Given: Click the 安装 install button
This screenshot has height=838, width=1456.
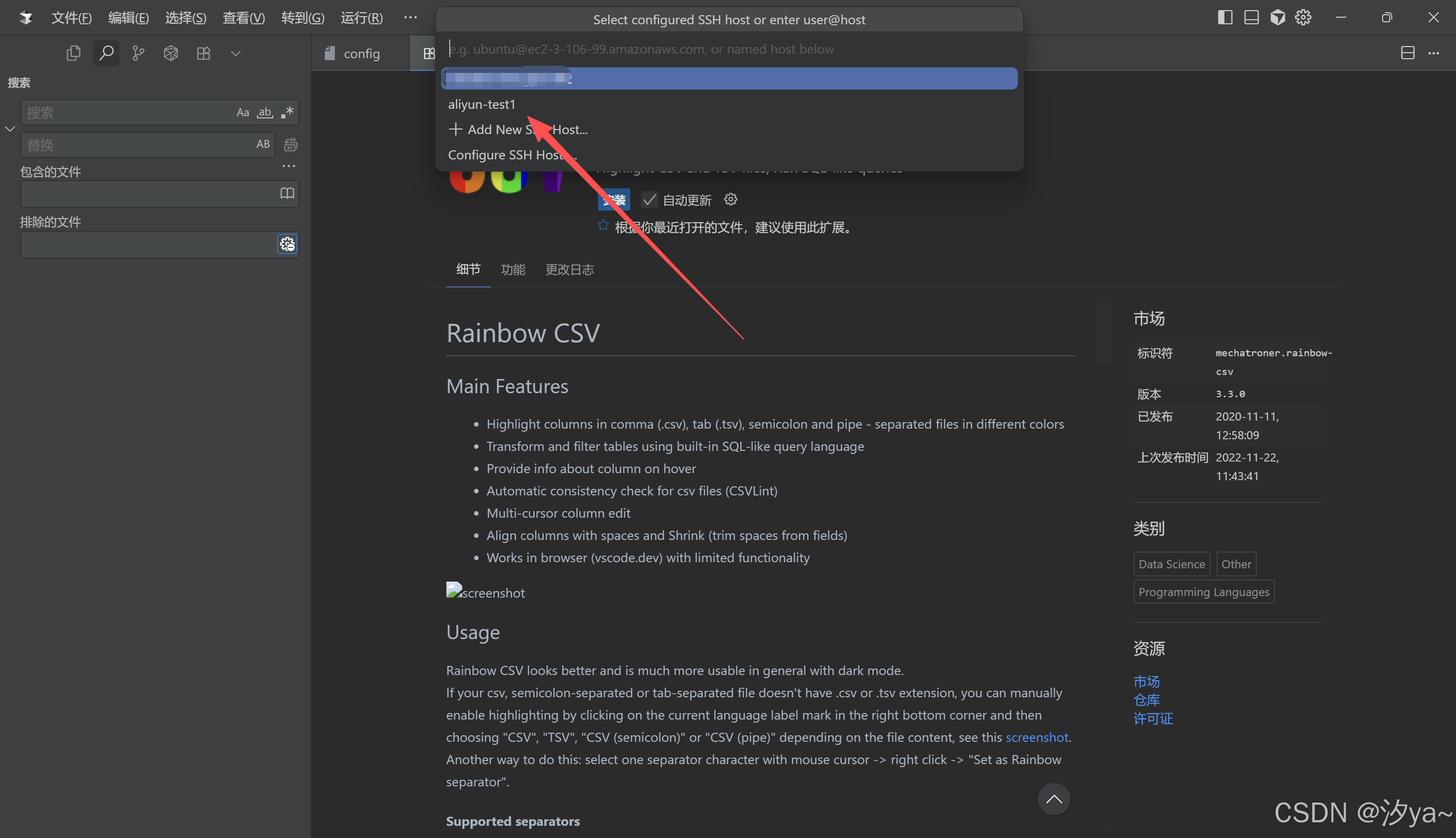Looking at the screenshot, I should 613,199.
